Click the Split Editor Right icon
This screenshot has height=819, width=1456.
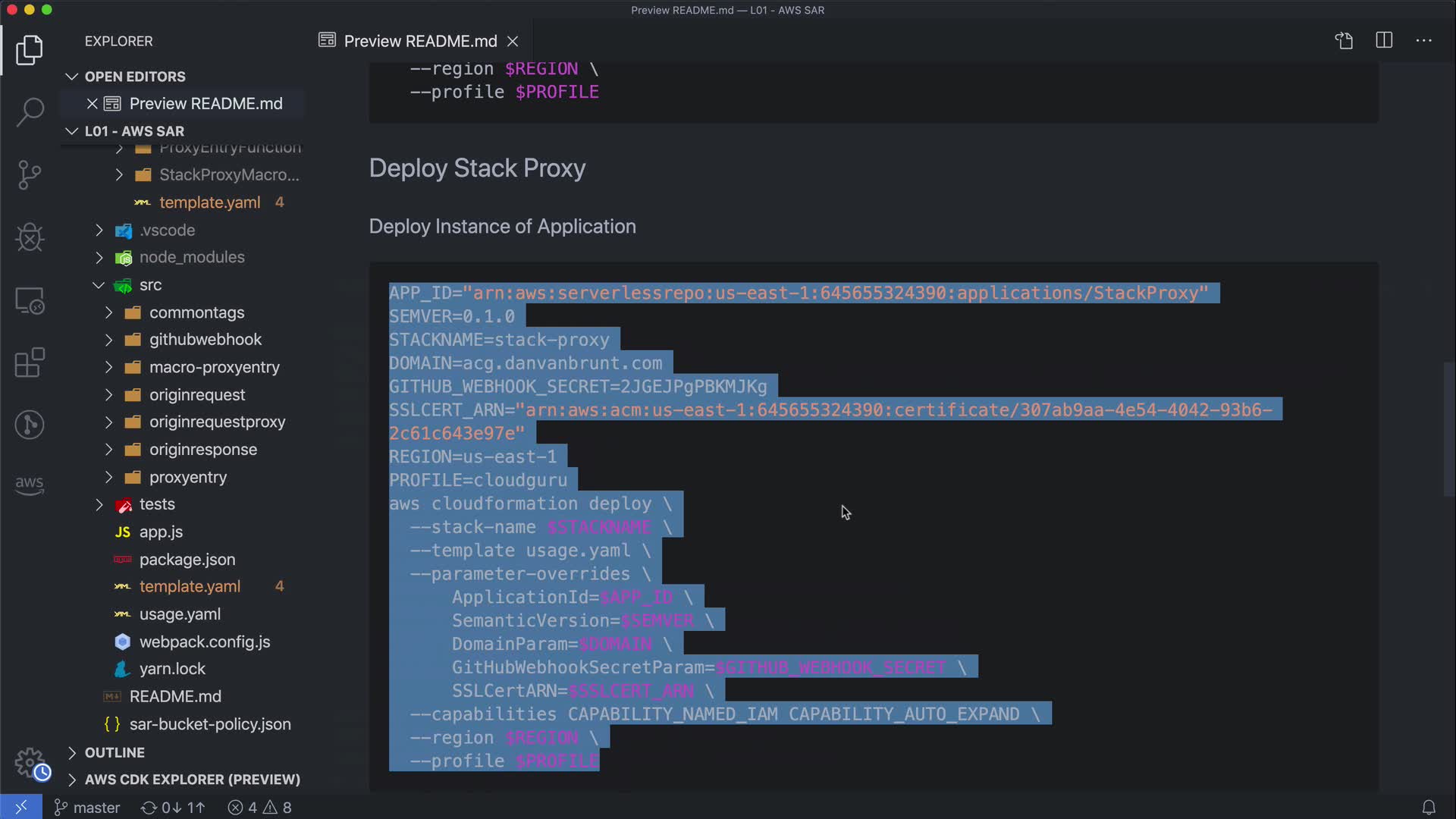click(1384, 41)
